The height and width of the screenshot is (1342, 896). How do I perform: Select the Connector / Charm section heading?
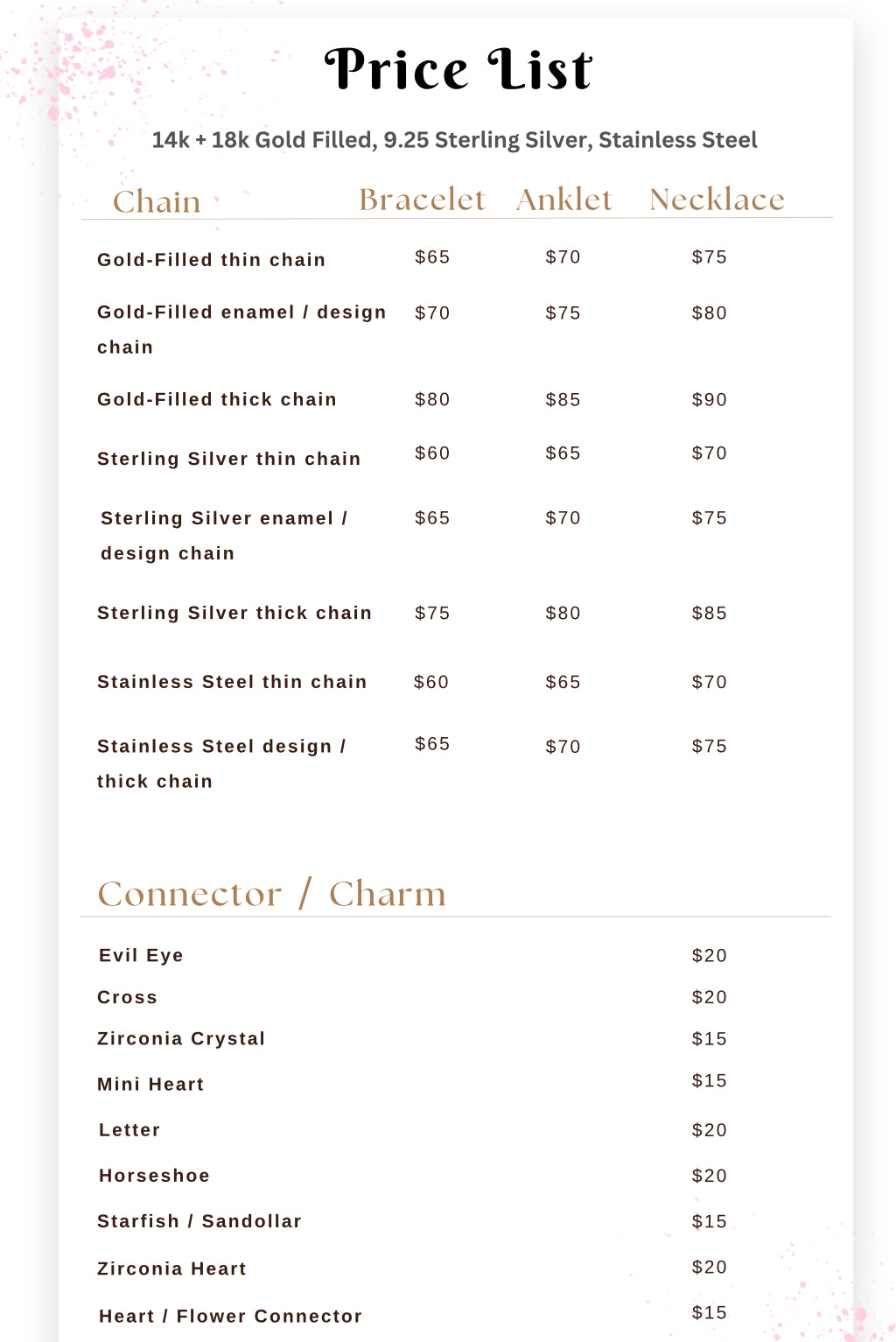click(271, 894)
